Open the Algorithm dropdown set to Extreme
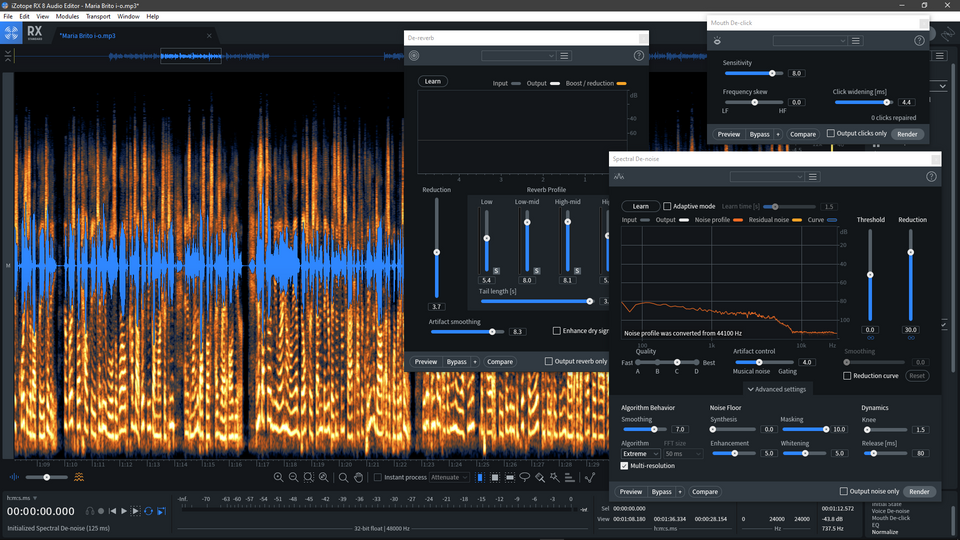The image size is (960, 540). pos(641,454)
